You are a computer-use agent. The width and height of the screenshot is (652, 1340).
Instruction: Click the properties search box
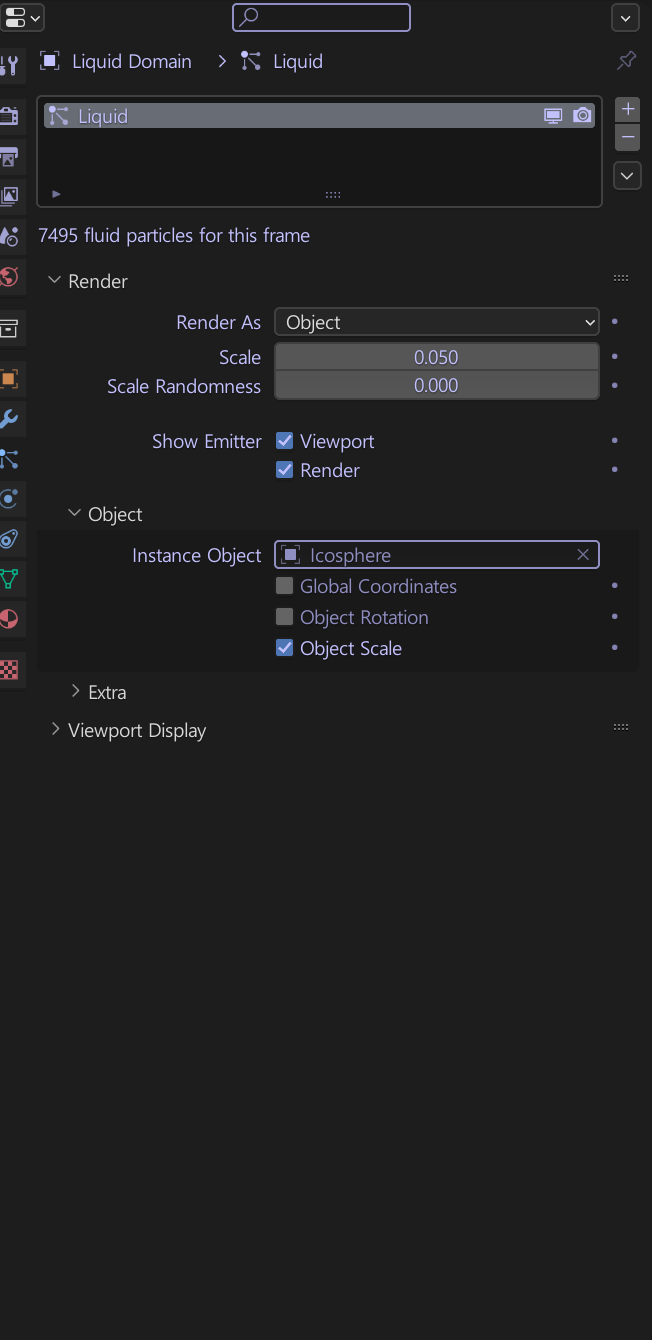(x=321, y=17)
